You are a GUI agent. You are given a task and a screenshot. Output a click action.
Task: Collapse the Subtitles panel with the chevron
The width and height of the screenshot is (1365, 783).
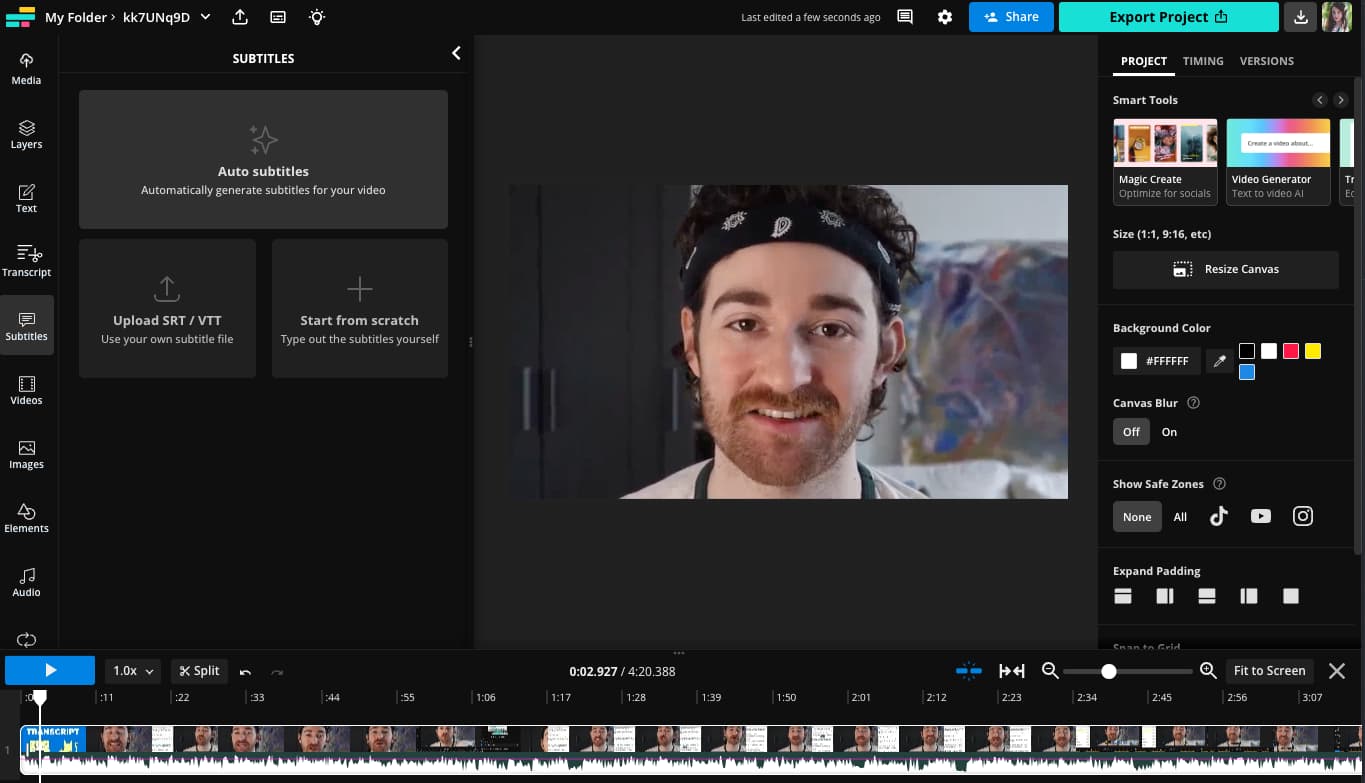[456, 53]
